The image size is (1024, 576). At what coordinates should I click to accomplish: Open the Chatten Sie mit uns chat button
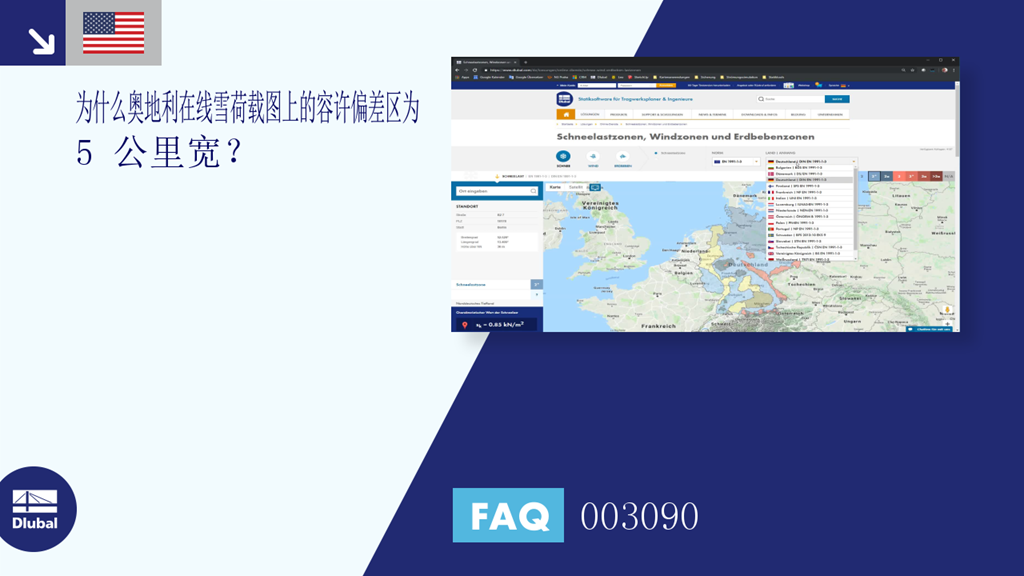tap(932, 329)
